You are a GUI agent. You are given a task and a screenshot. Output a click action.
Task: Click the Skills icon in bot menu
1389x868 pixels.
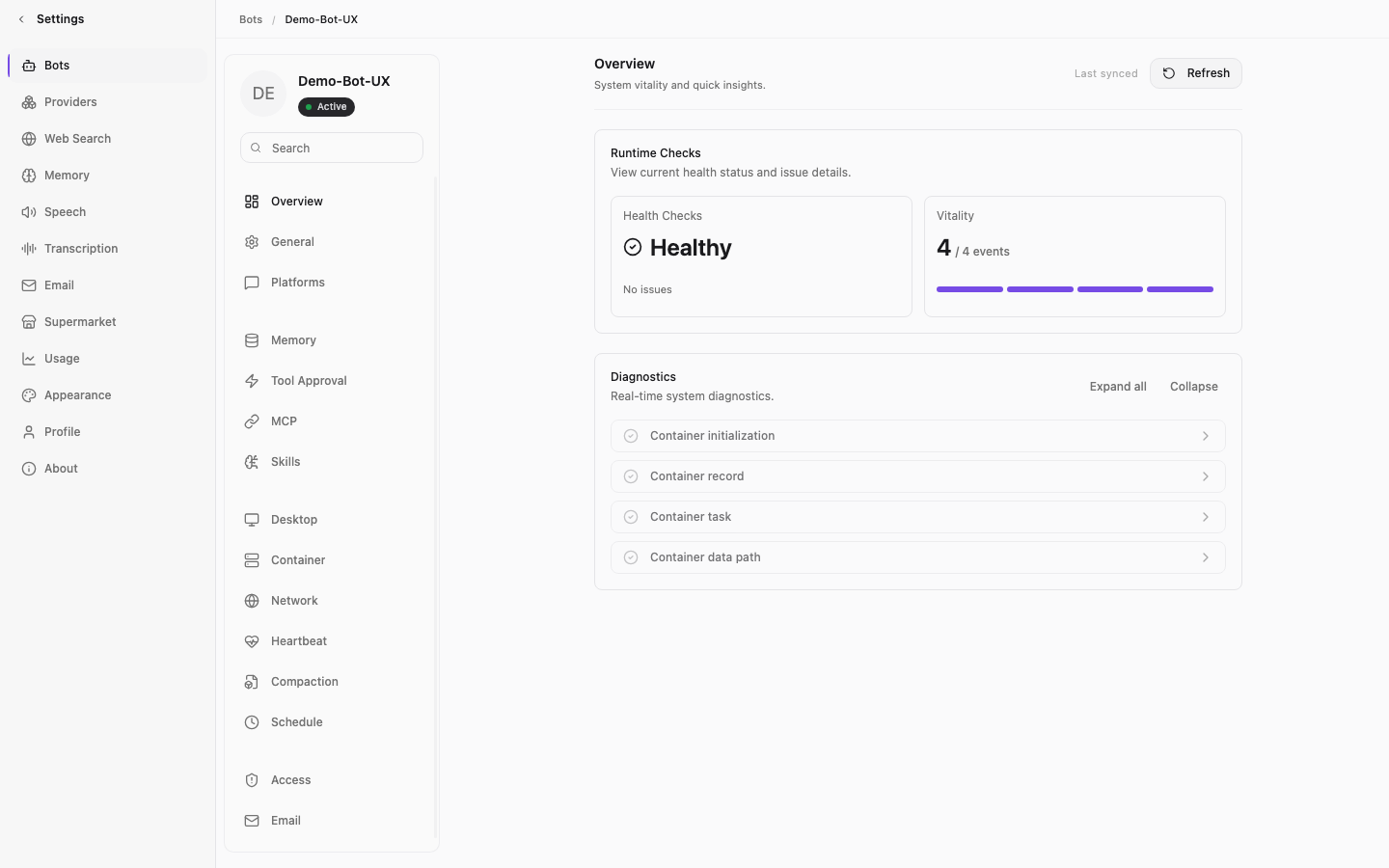pyautogui.click(x=252, y=462)
